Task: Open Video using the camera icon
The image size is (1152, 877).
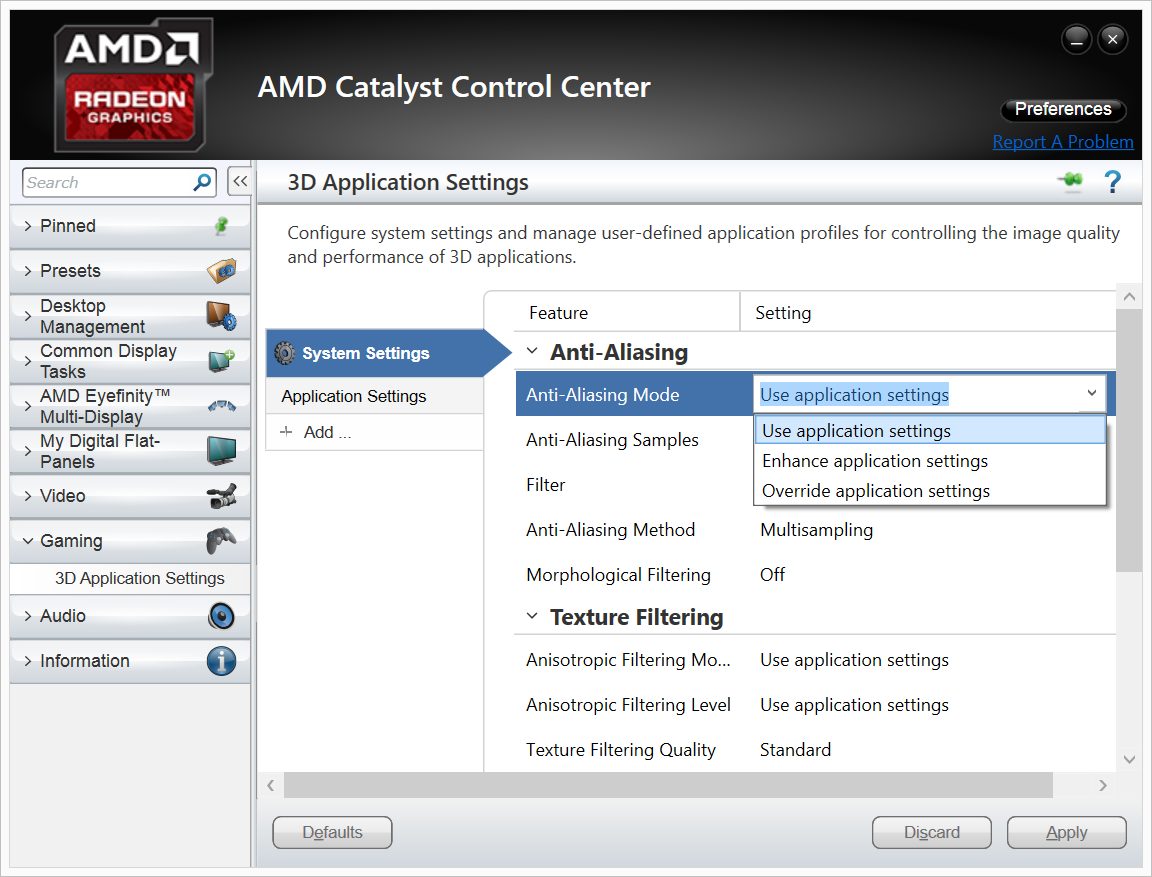Action: click(x=224, y=494)
